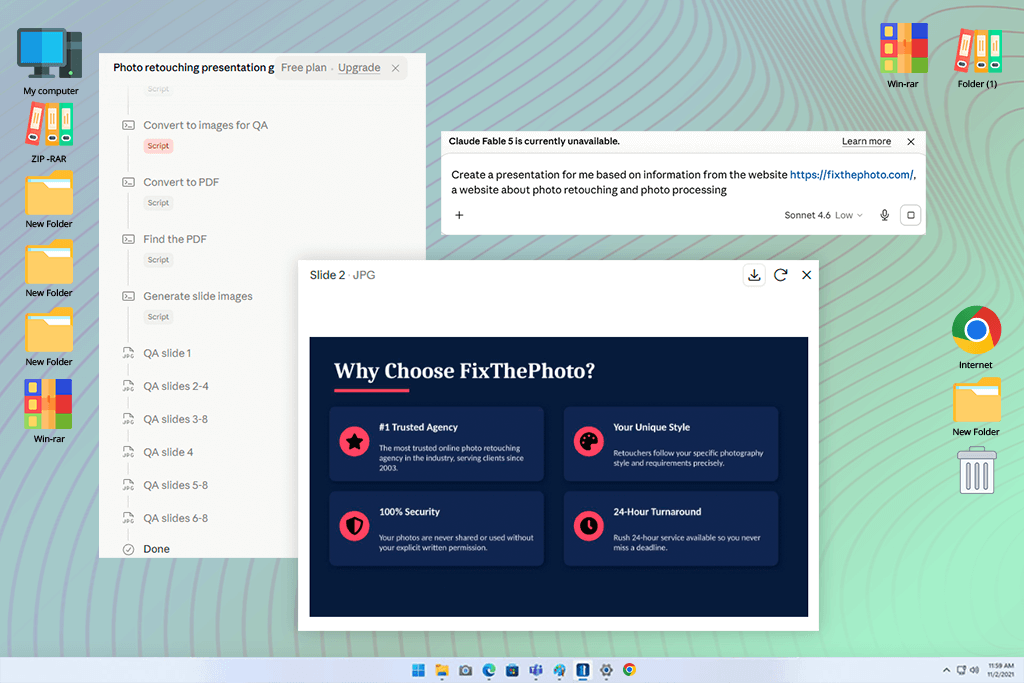
Task: Dismiss the Claude unavailable notice
Action: point(911,142)
